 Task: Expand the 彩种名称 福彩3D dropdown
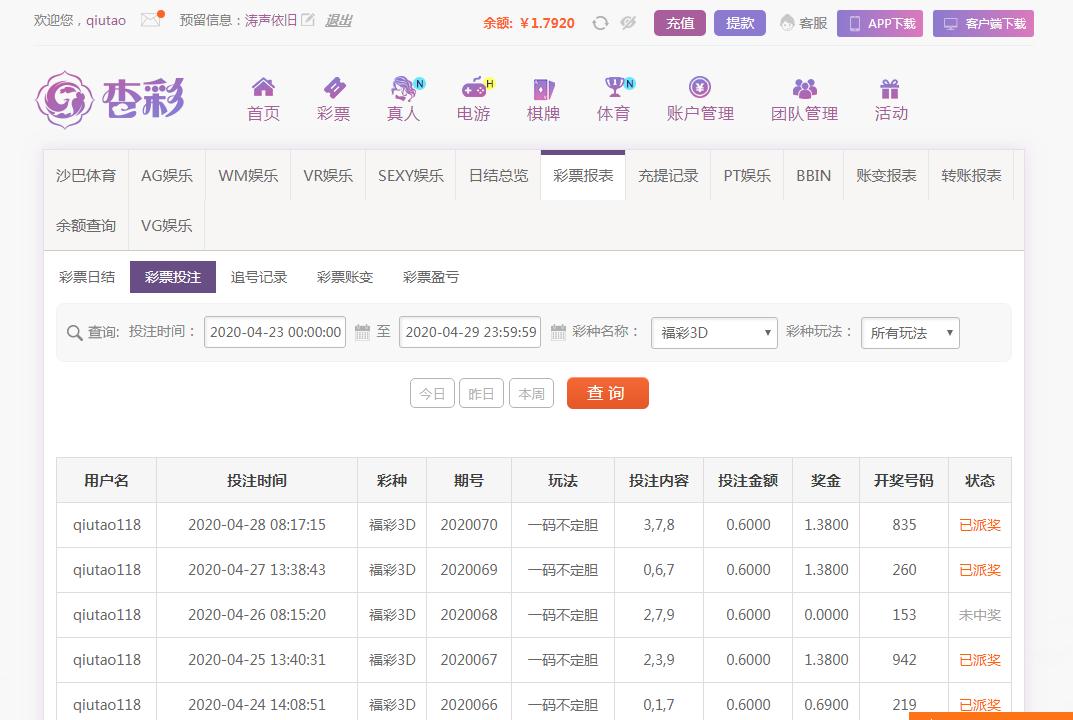click(x=714, y=333)
